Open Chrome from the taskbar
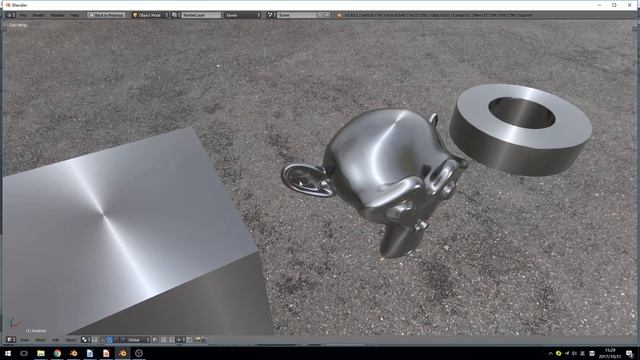Image resolution: width=640 pixels, height=360 pixels. click(57, 353)
